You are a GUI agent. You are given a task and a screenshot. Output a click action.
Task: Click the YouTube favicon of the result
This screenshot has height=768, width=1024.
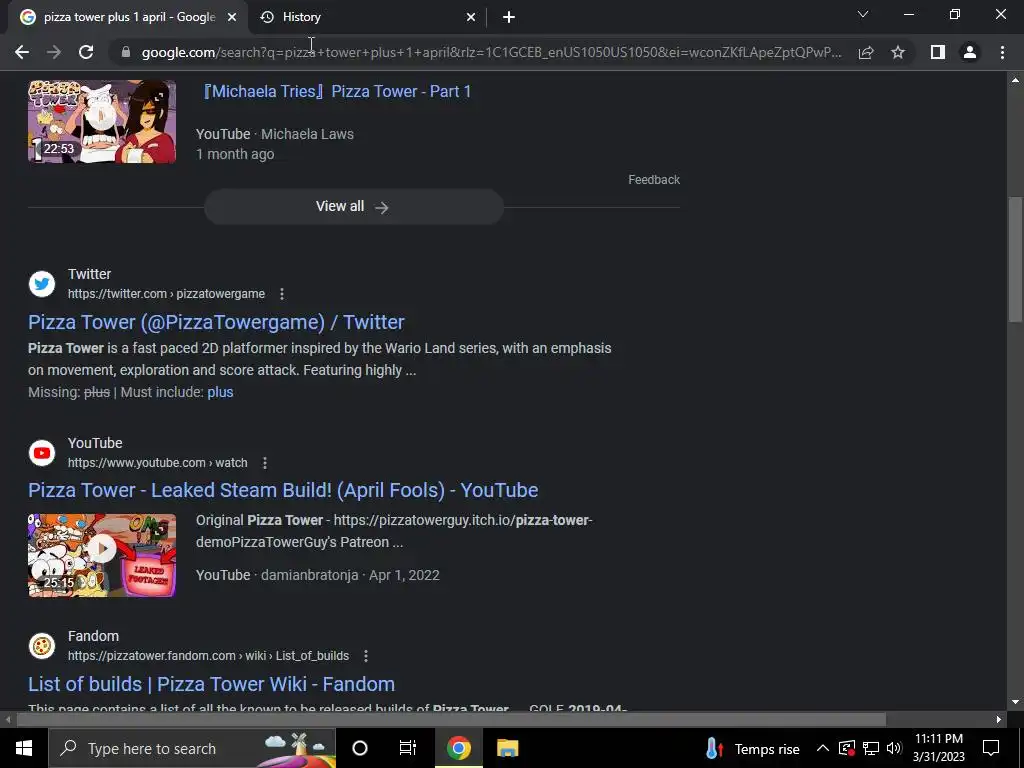point(42,453)
